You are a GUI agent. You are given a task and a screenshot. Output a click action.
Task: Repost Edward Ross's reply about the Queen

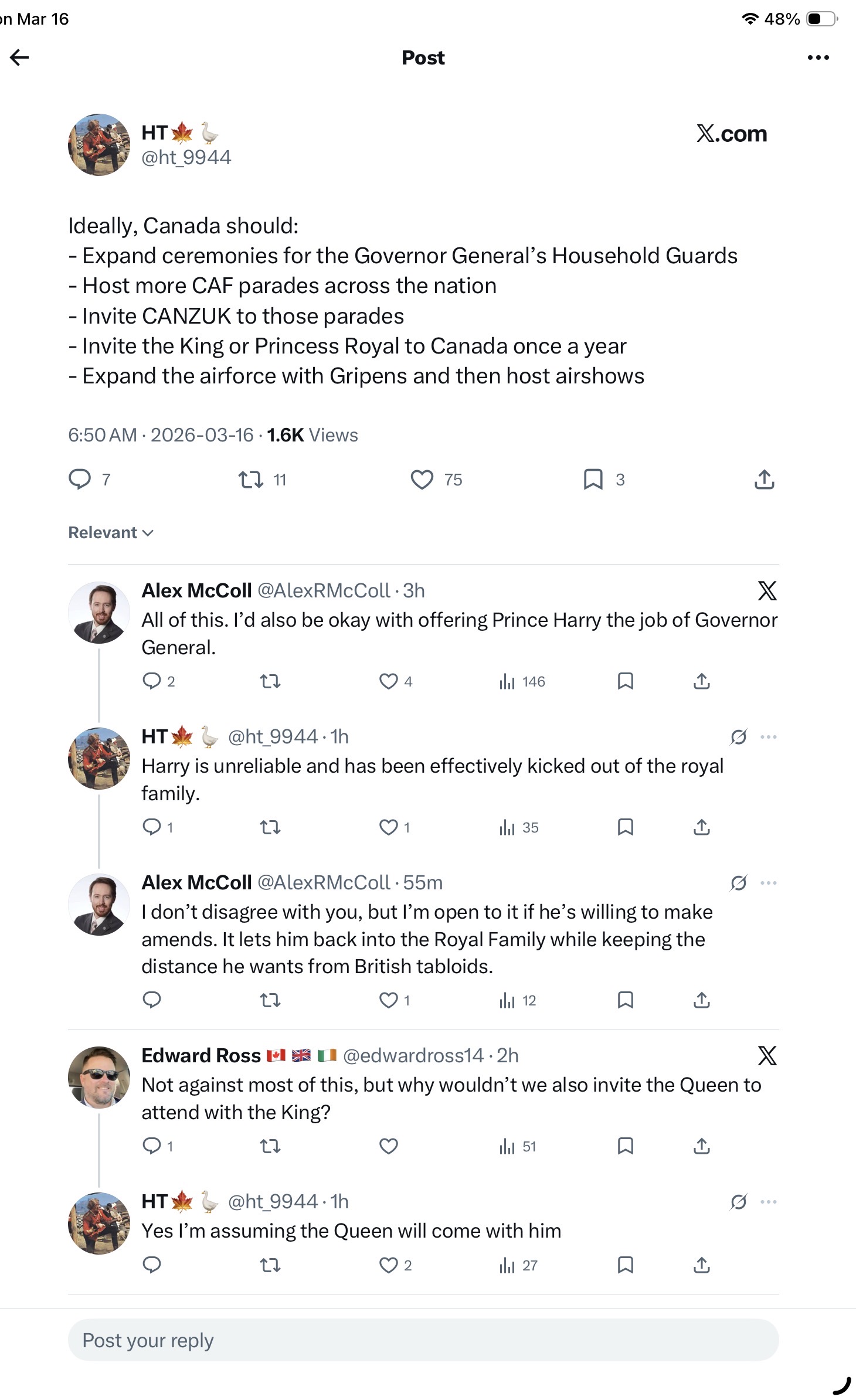click(270, 1146)
